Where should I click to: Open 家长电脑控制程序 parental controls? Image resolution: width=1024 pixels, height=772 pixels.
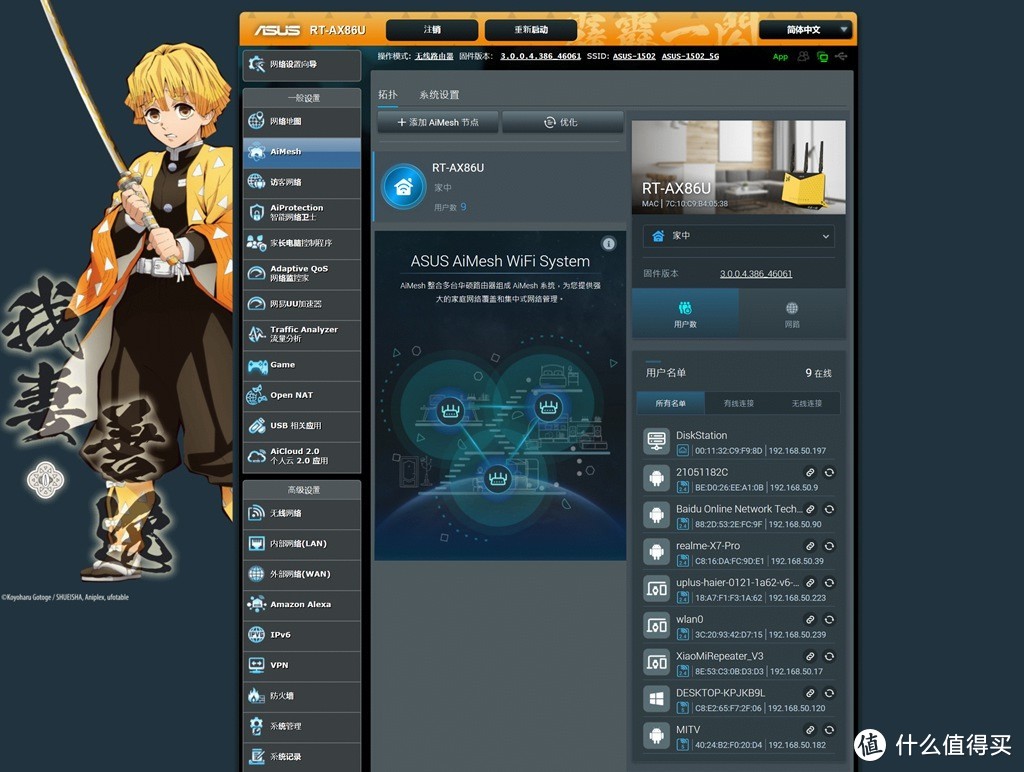coord(302,243)
